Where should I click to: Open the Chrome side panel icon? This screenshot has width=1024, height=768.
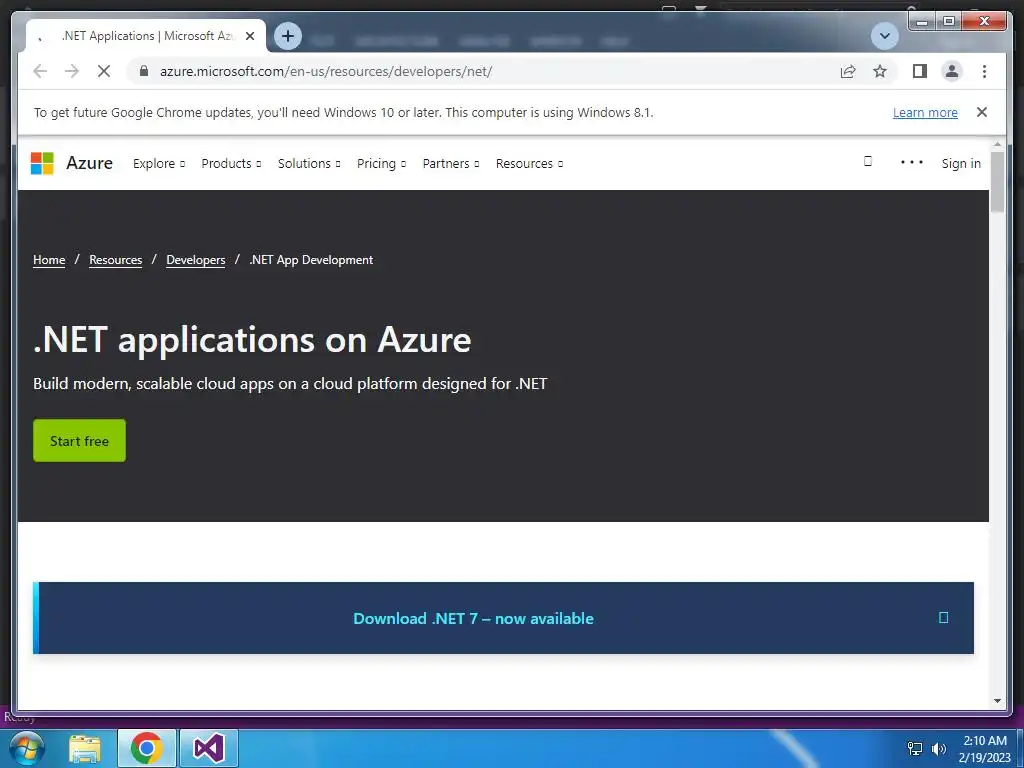pos(920,71)
